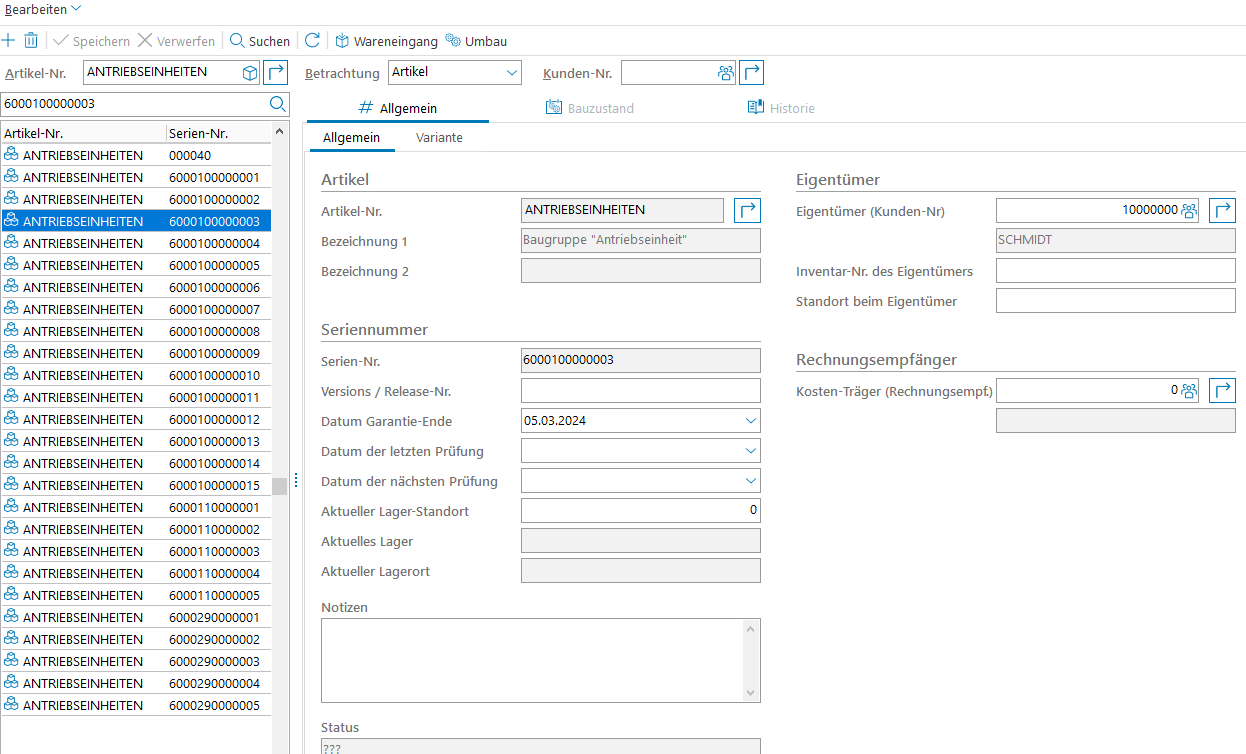The width and height of the screenshot is (1246, 754).
Task: Click the plus icon to add new record
Action: (9, 41)
